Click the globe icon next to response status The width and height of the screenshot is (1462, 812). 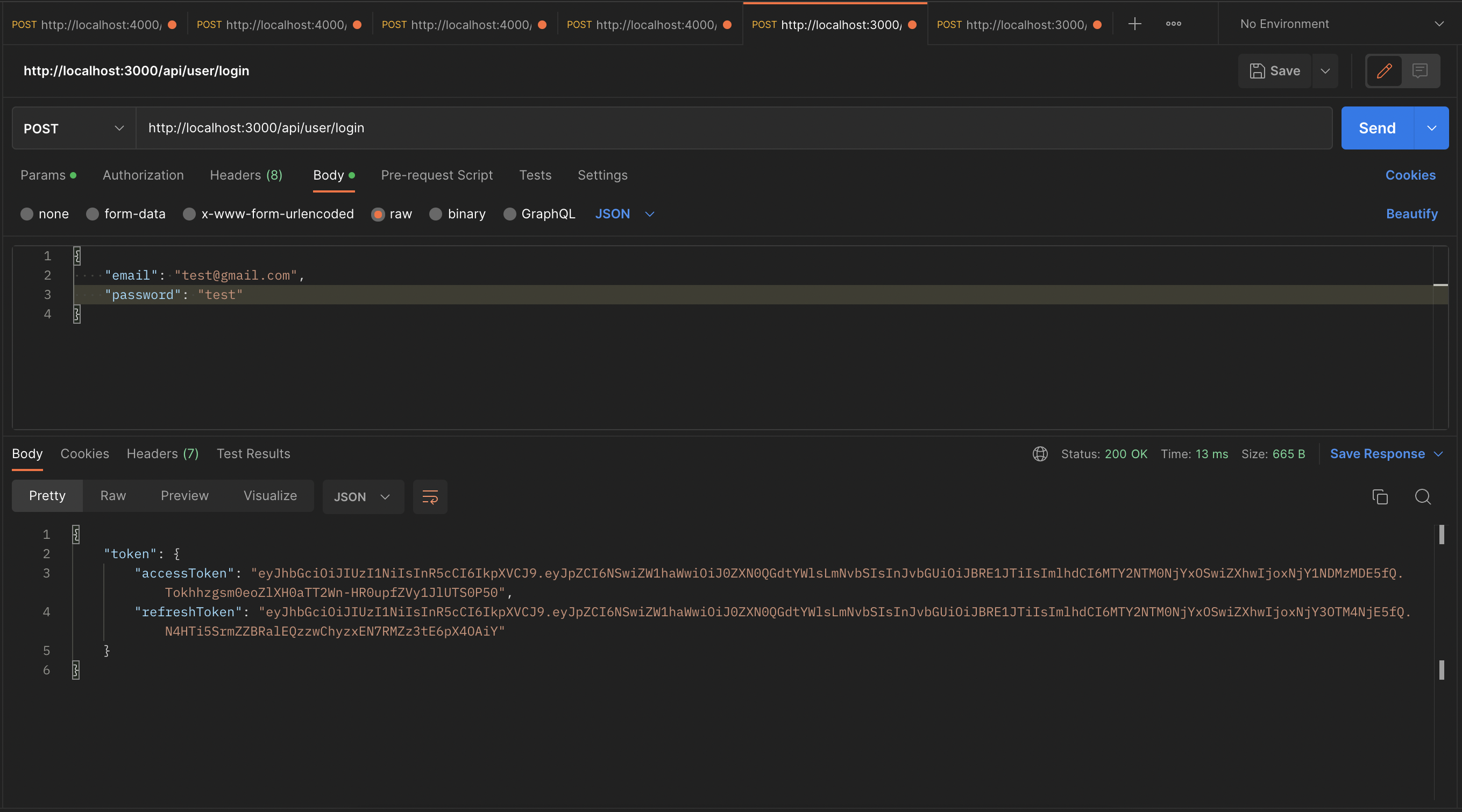tap(1040, 453)
